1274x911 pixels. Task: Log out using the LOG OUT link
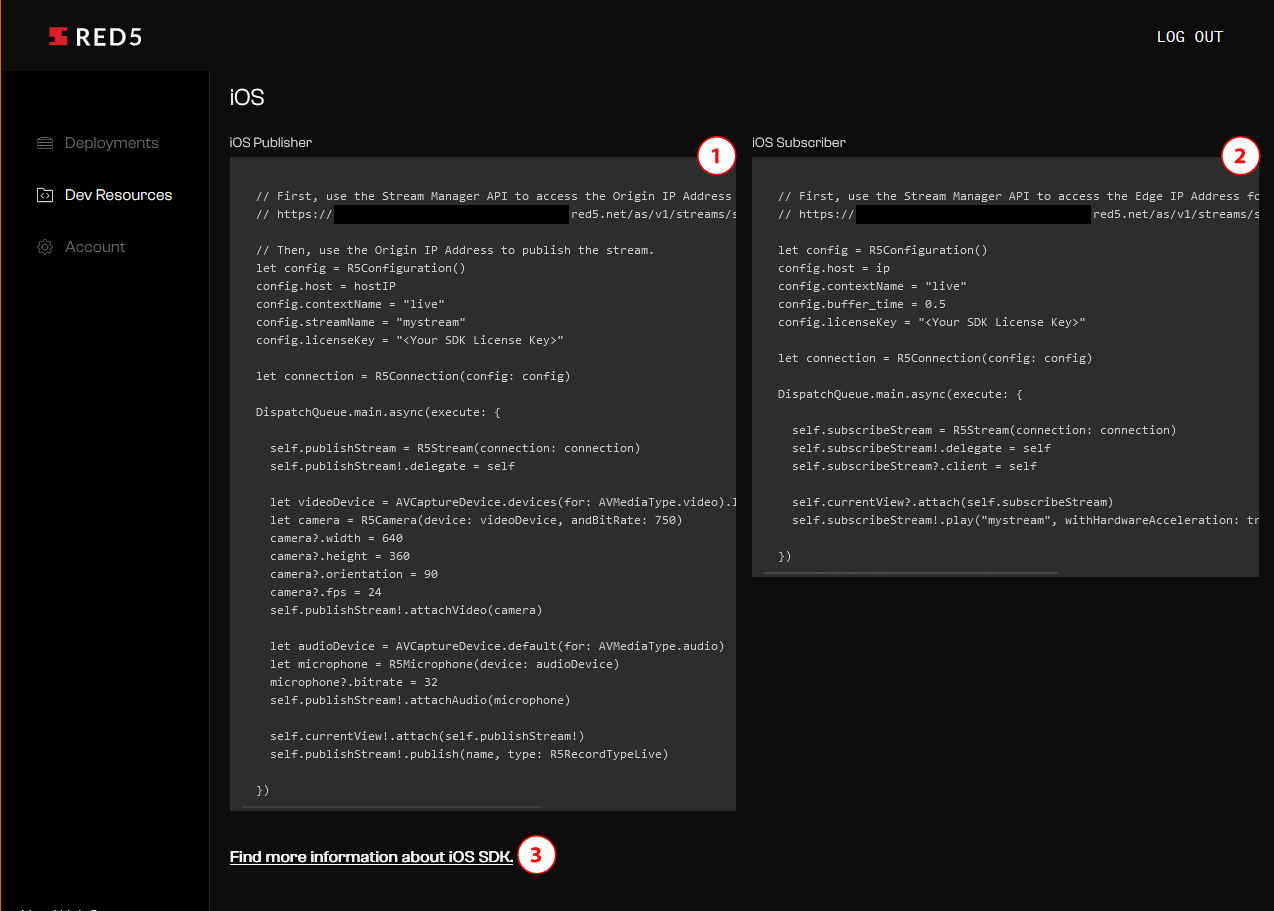point(1190,37)
